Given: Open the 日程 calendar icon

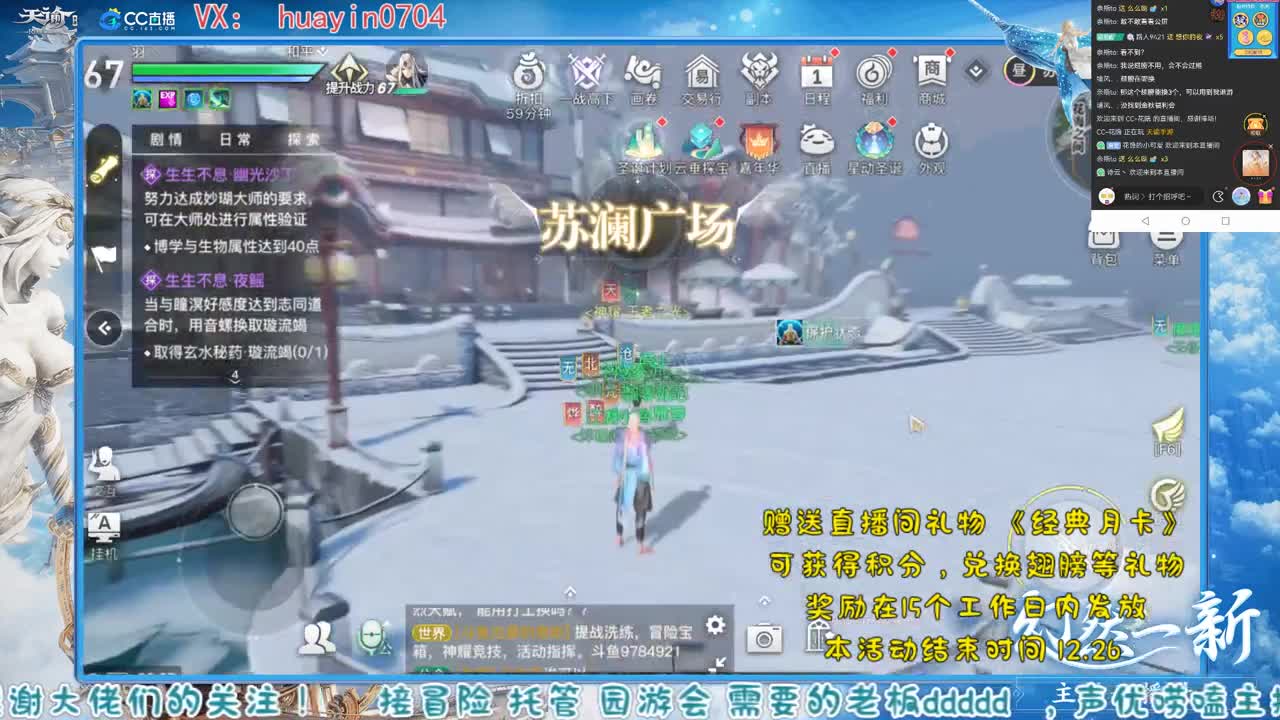Looking at the screenshot, I should (x=817, y=73).
